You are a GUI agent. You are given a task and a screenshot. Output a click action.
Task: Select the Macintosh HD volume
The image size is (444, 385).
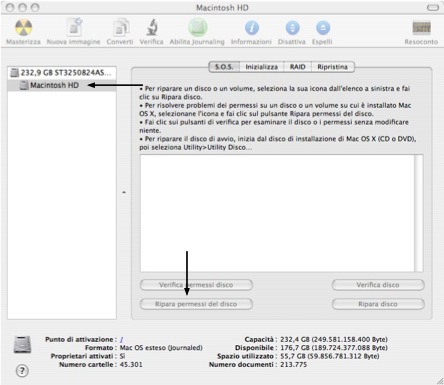coord(62,85)
